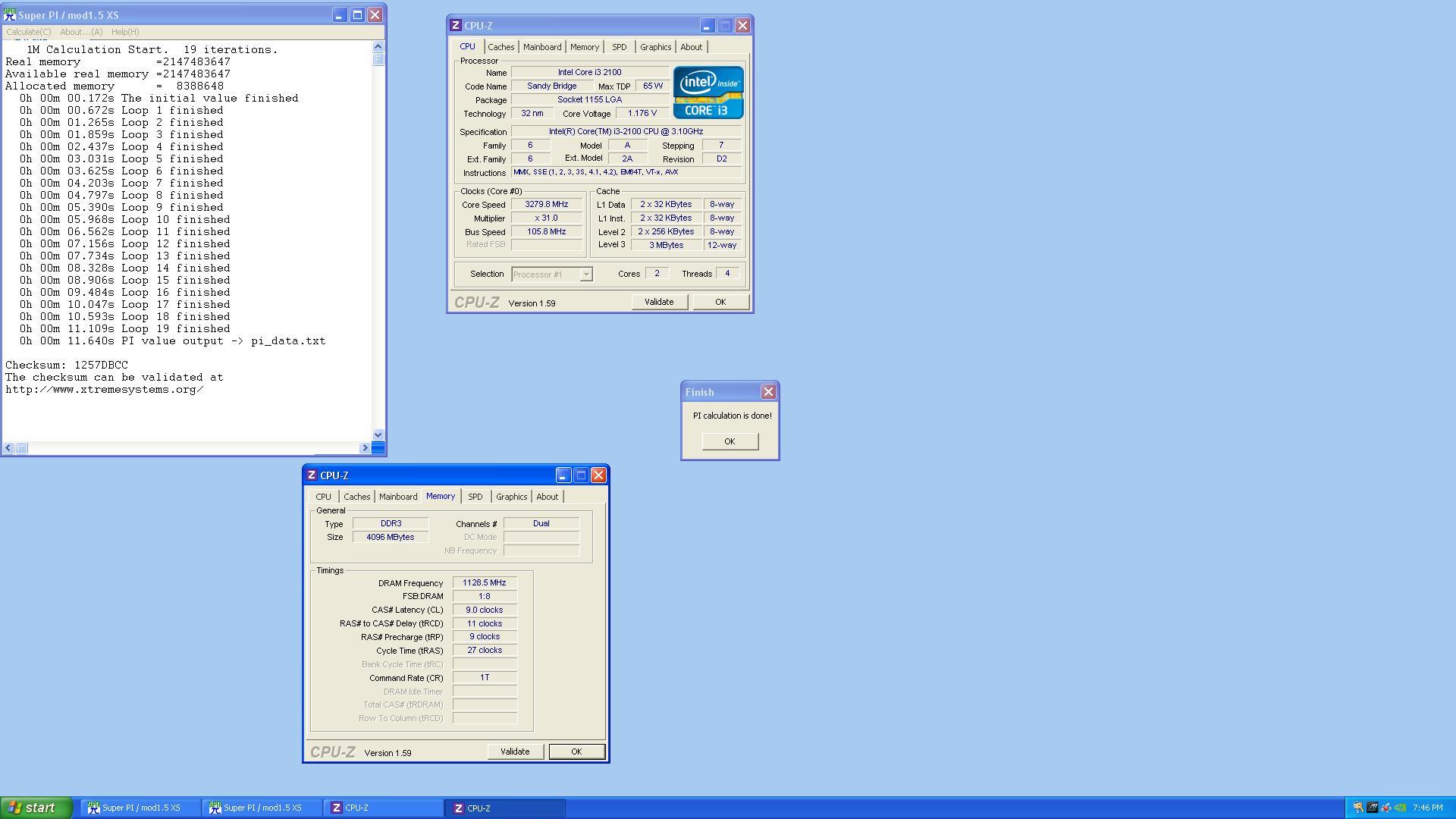
Task: Activate second Super PI taskbar button
Action: (262, 808)
